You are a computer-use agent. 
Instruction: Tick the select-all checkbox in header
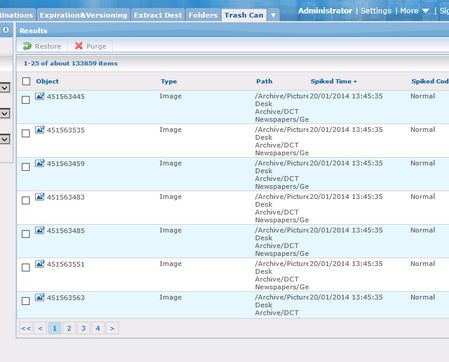pyautogui.click(x=26, y=81)
